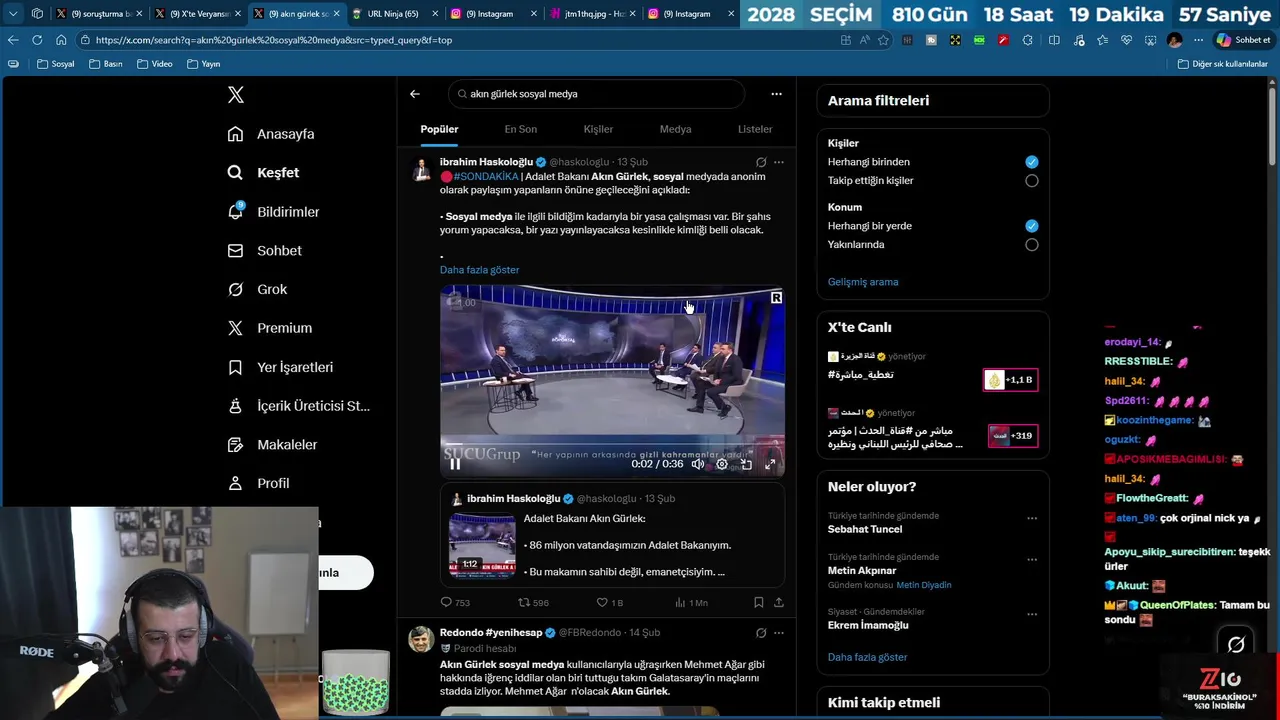Click the back arrow beside search box
This screenshot has width=1280, height=720.
pyautogui.click(x=415, y=94)
